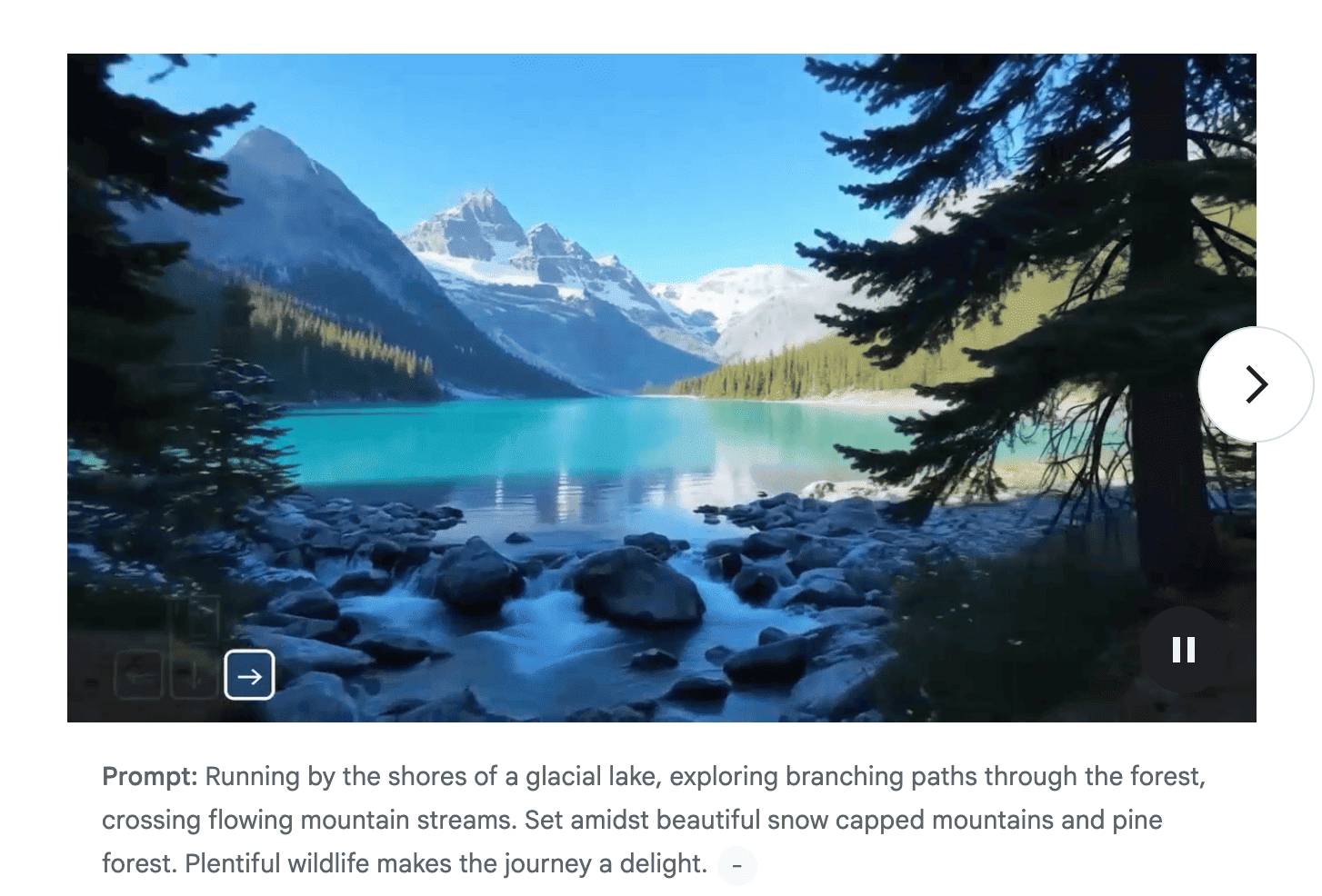
Task: Click the prompt sentence about plentiful wildlife
Action: [405, 863]
